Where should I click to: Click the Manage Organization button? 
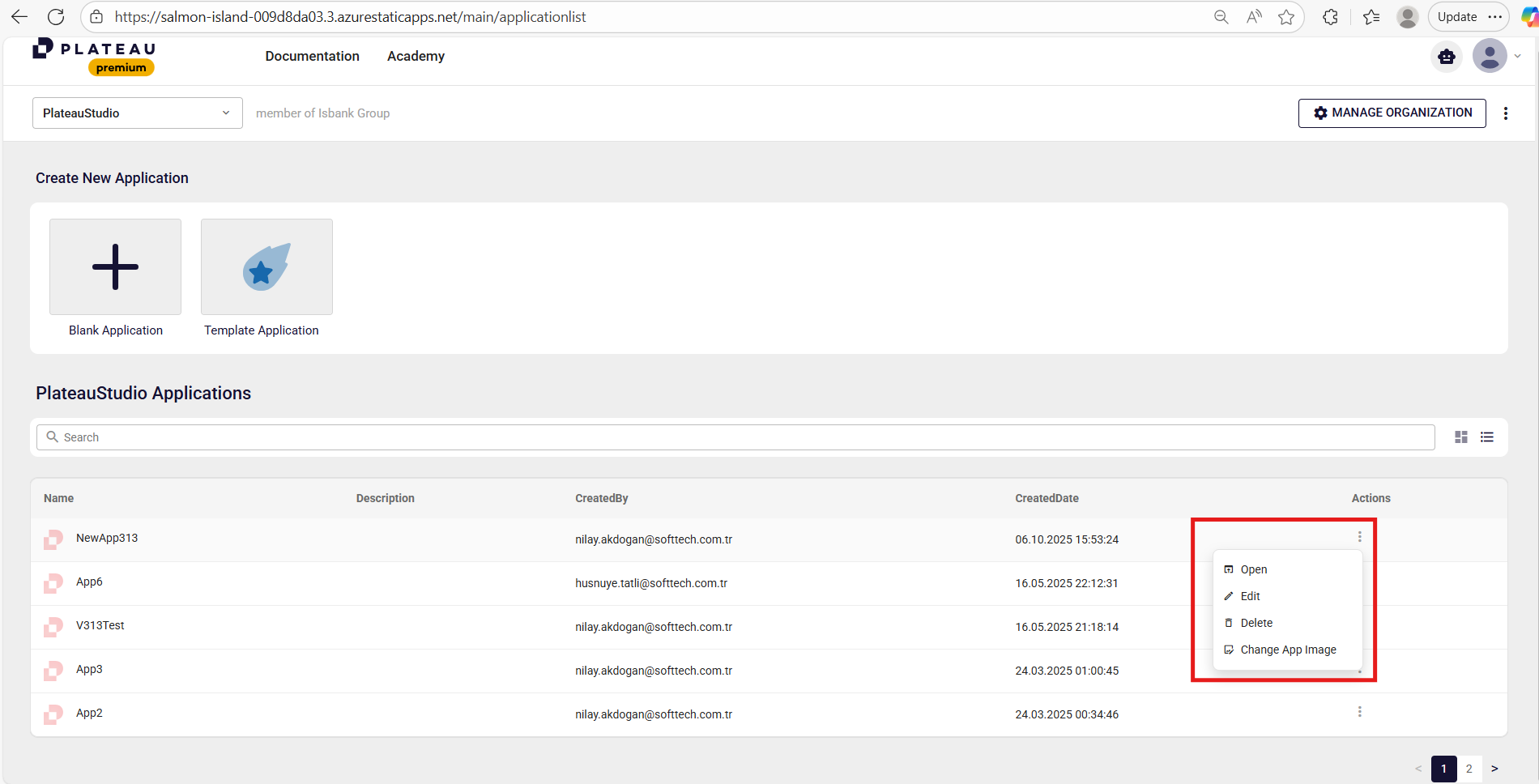1392,113
